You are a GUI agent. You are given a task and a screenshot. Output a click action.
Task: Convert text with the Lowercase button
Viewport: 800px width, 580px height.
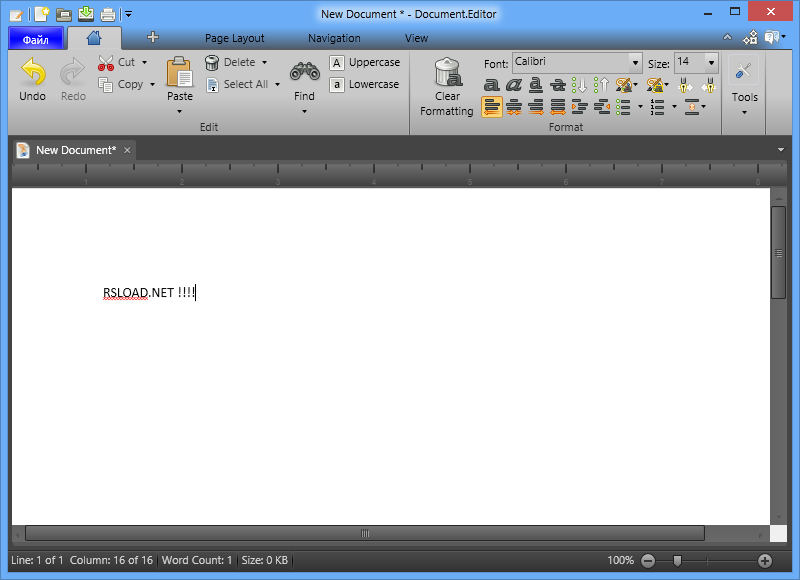pos(364,84)
